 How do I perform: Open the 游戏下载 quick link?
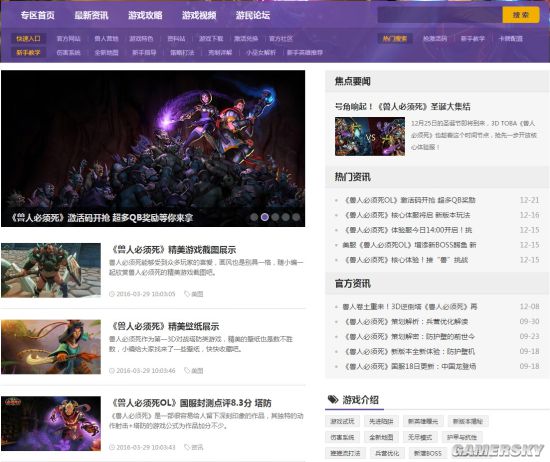[211, 39]
